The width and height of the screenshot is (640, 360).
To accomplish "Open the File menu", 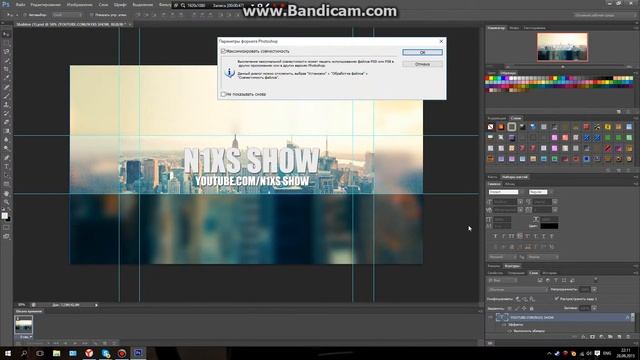I will (x=20, y=4).
